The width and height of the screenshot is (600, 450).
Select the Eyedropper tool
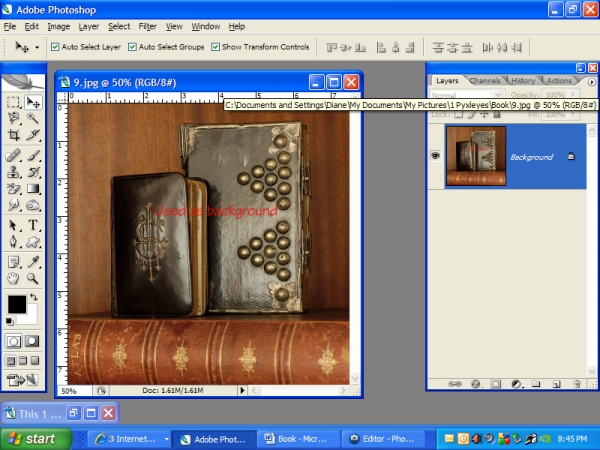(33, 262)
